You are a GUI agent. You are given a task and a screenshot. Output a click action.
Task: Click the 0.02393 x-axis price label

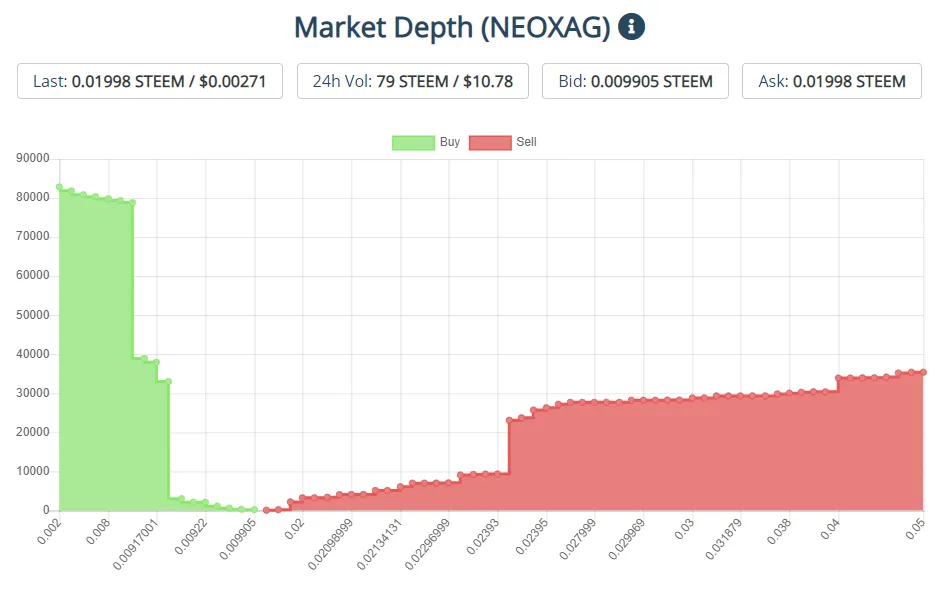click(x=483, y=536)
